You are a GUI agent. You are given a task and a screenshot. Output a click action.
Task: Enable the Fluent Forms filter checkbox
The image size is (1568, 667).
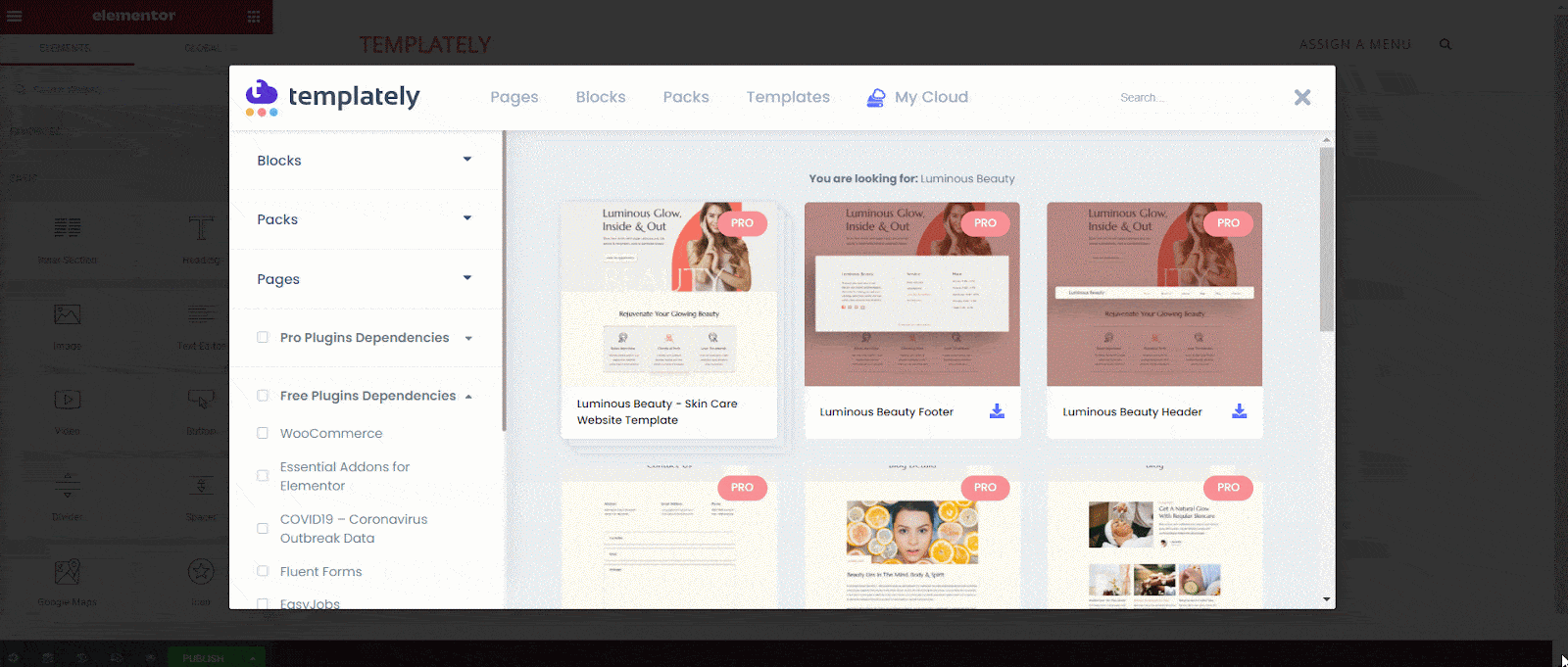263,571
